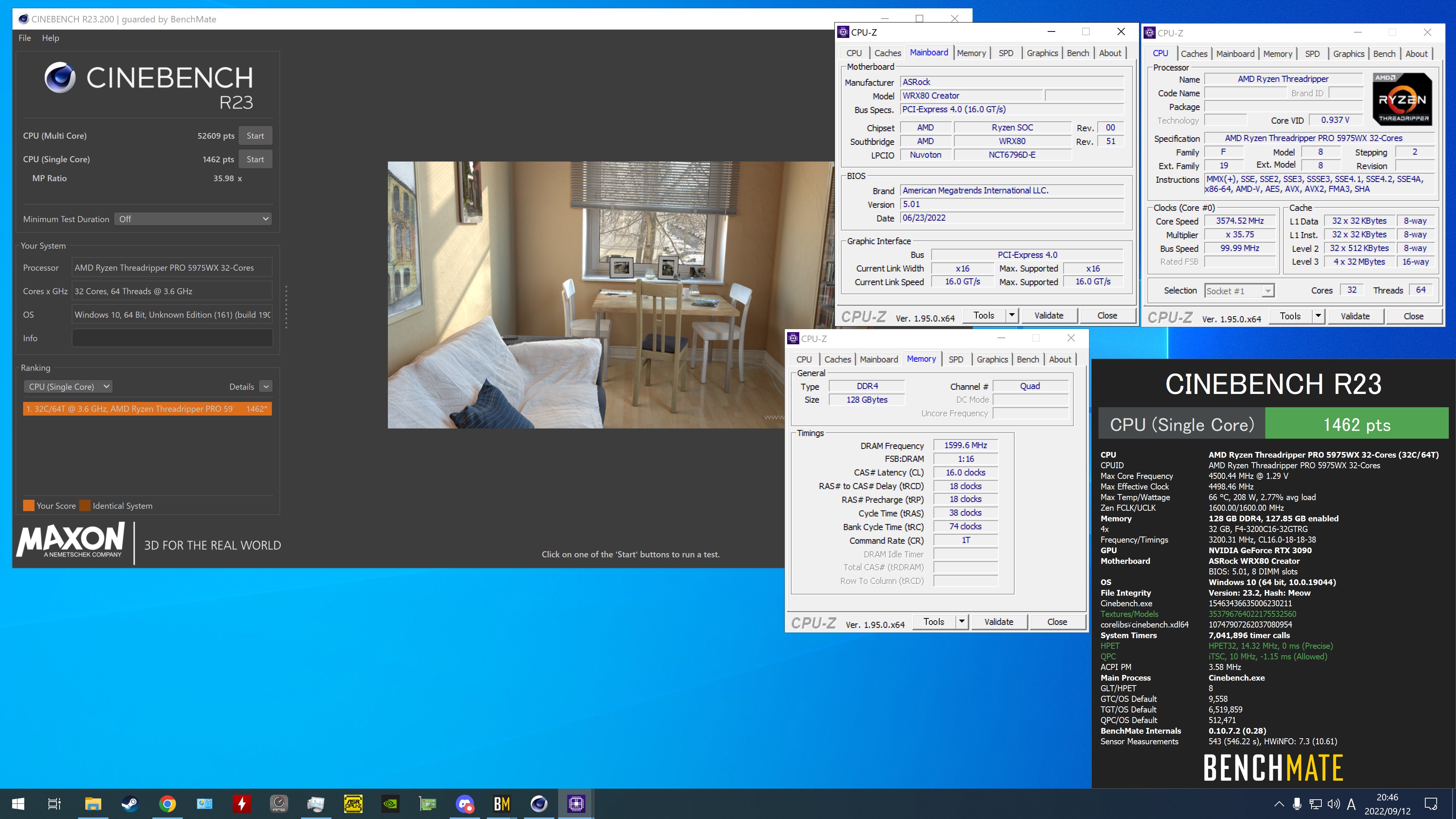The width and height of the screenshot is (1456, 819).
Task: Click the MP Ratio value 35.98 x
Action: point(227,178)
